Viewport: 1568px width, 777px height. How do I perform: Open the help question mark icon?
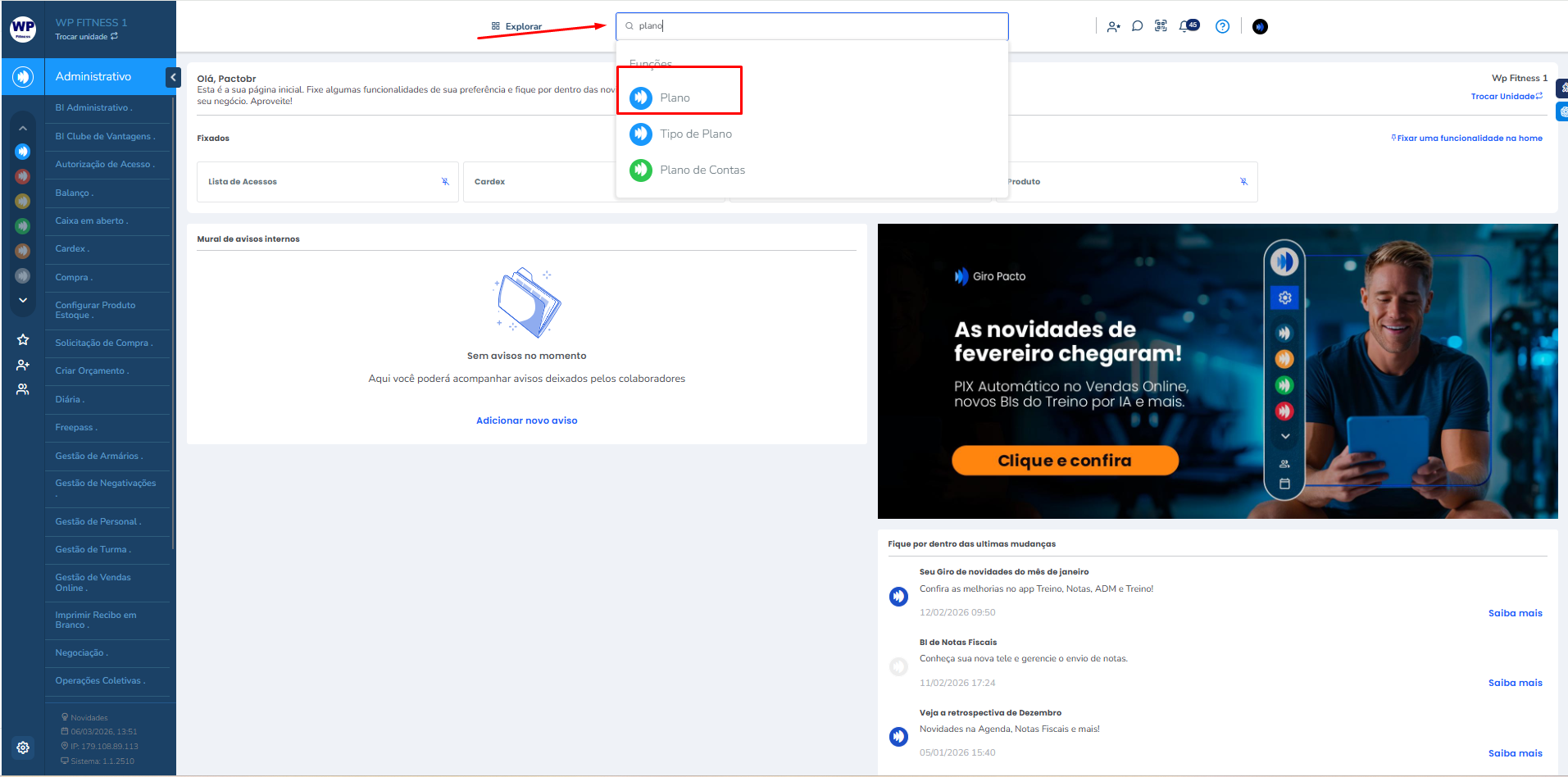point(1222,26)
